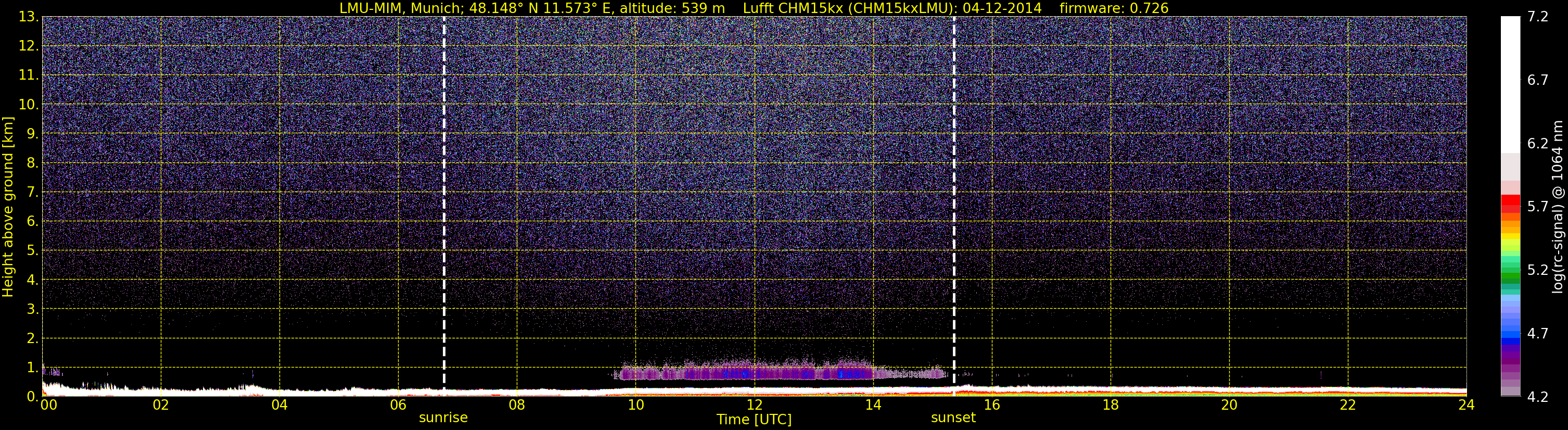
Task: Click the '7.' height tick label
Action: [x=32, y=192]
